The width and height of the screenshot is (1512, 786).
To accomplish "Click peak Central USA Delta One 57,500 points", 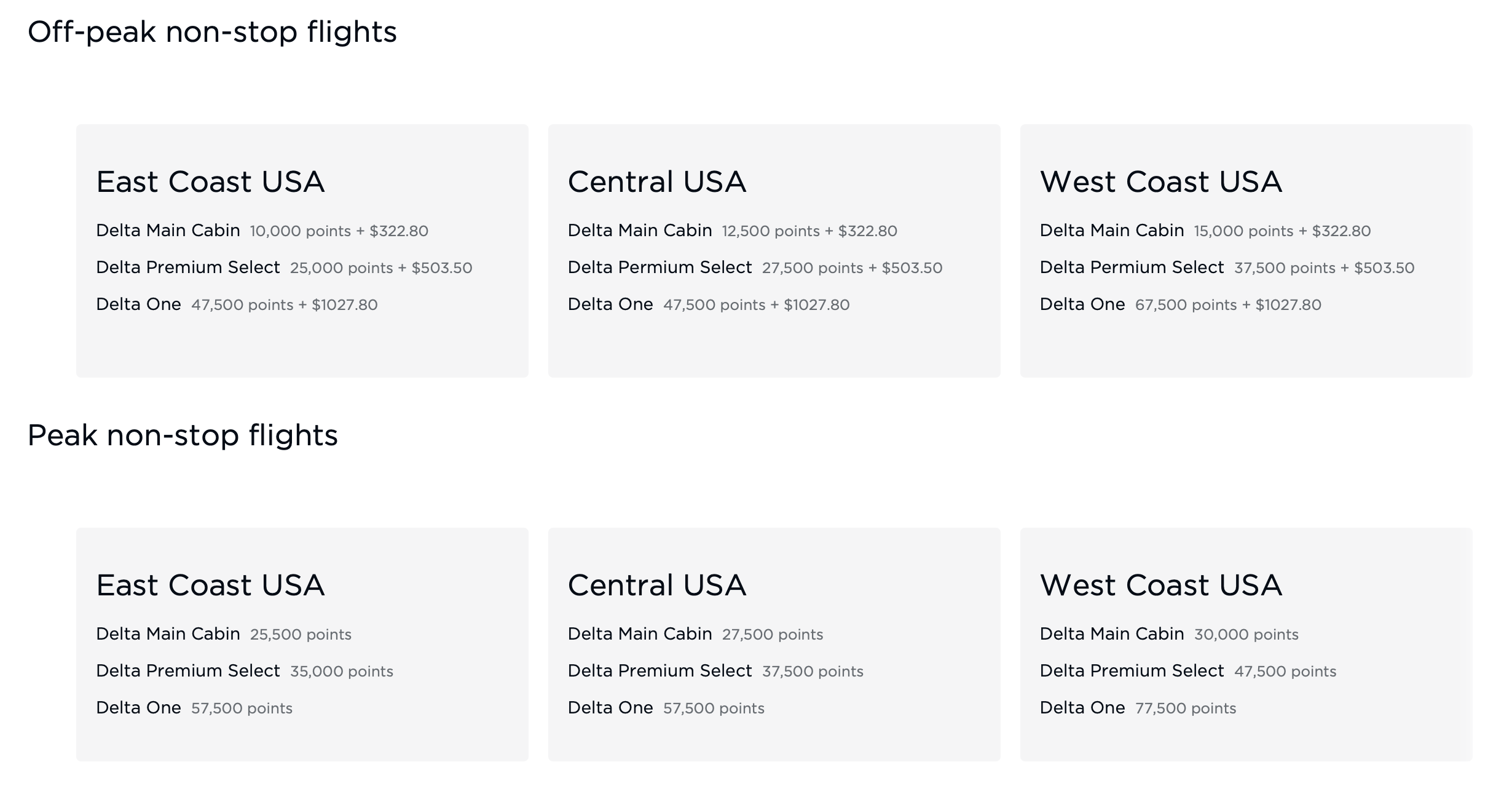I will [x=666, y=708].
